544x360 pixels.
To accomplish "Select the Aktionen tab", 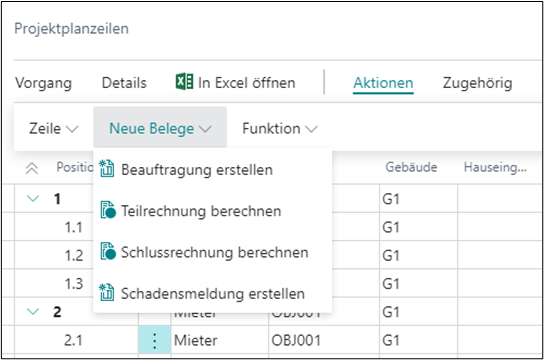I will [x=383, y=83].
